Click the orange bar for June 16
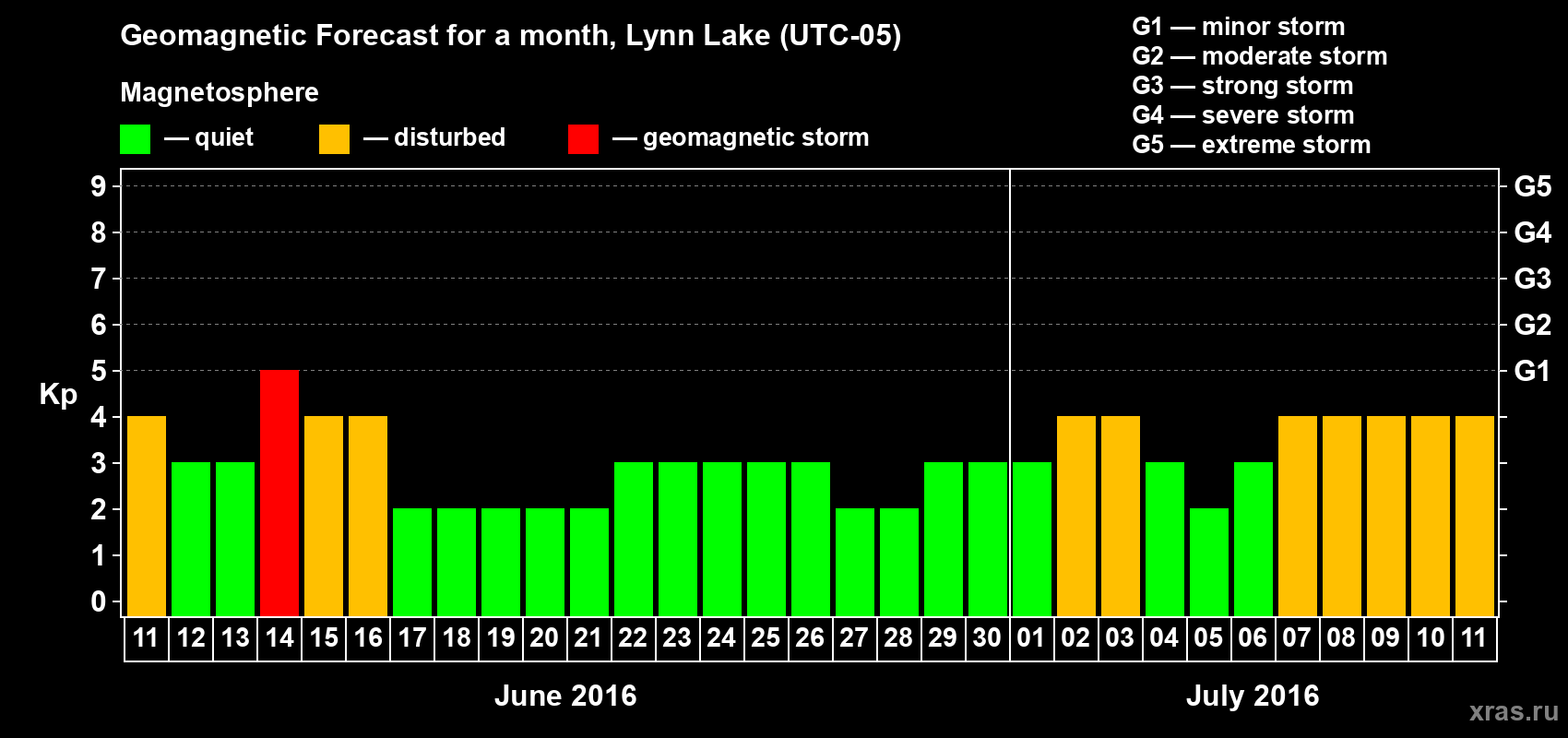Image resolution: width=1568 pixels, height=738 pixels. tap(368, 516)
